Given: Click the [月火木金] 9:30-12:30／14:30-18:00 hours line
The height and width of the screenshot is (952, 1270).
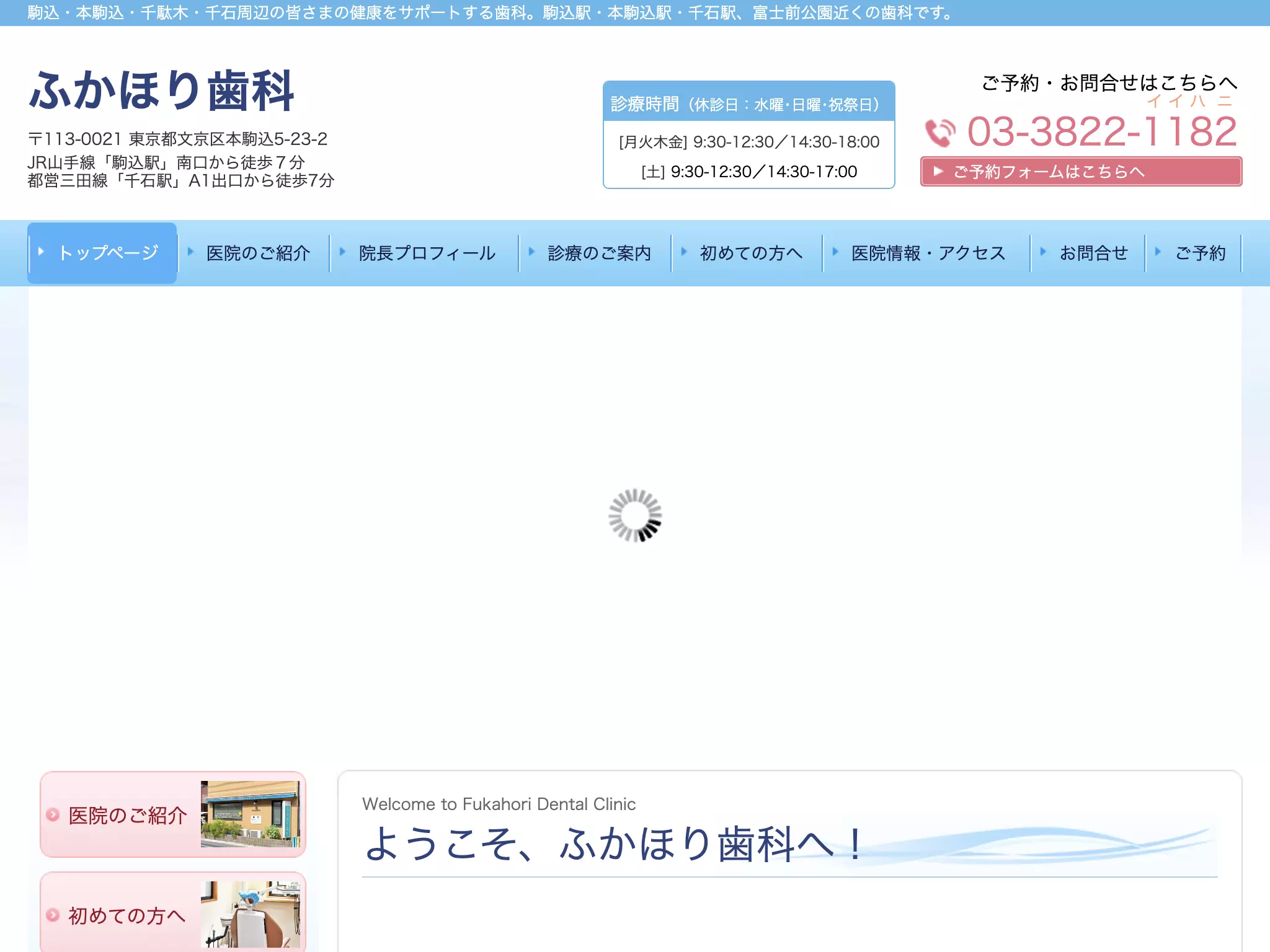Looking at the screenshot, I should (749, 142).
